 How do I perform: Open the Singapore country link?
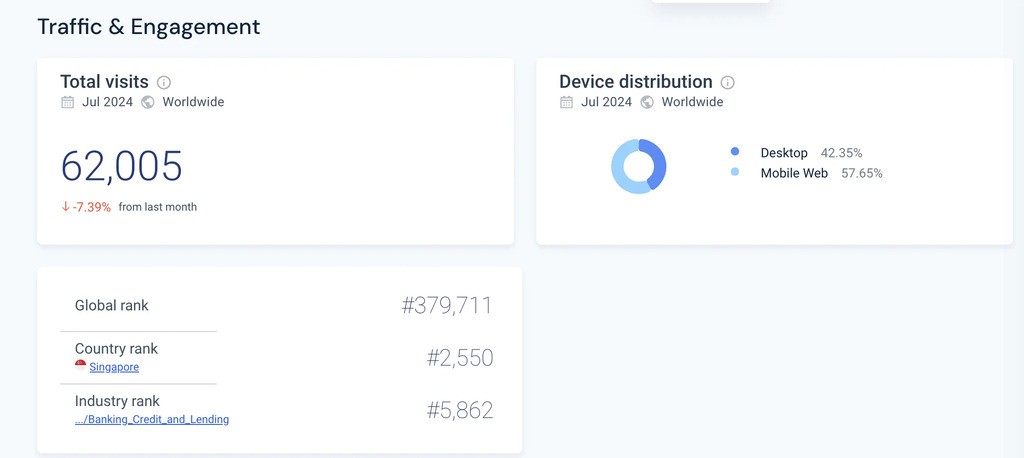coord(114,367)
